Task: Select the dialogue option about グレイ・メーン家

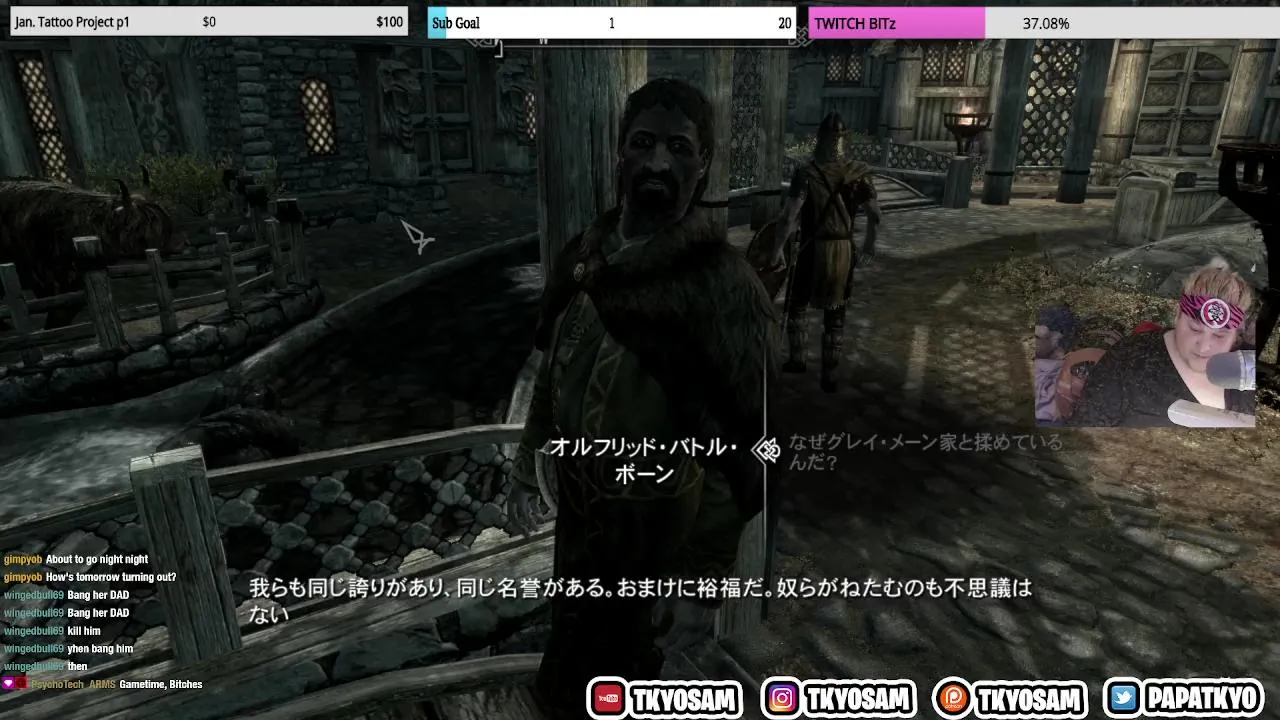Action: (x=925, y=452)
